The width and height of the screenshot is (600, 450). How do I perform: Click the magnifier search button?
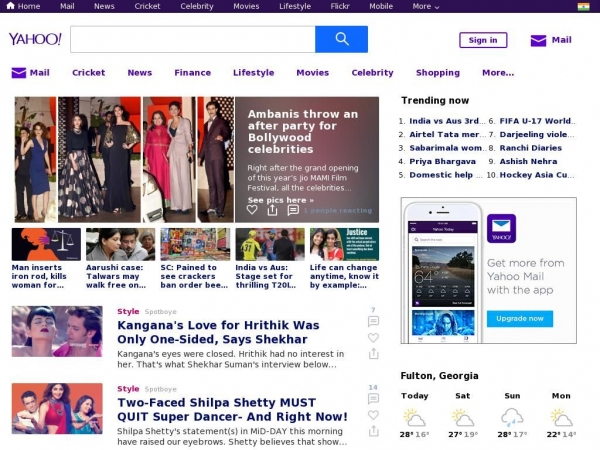pos(341,39)
